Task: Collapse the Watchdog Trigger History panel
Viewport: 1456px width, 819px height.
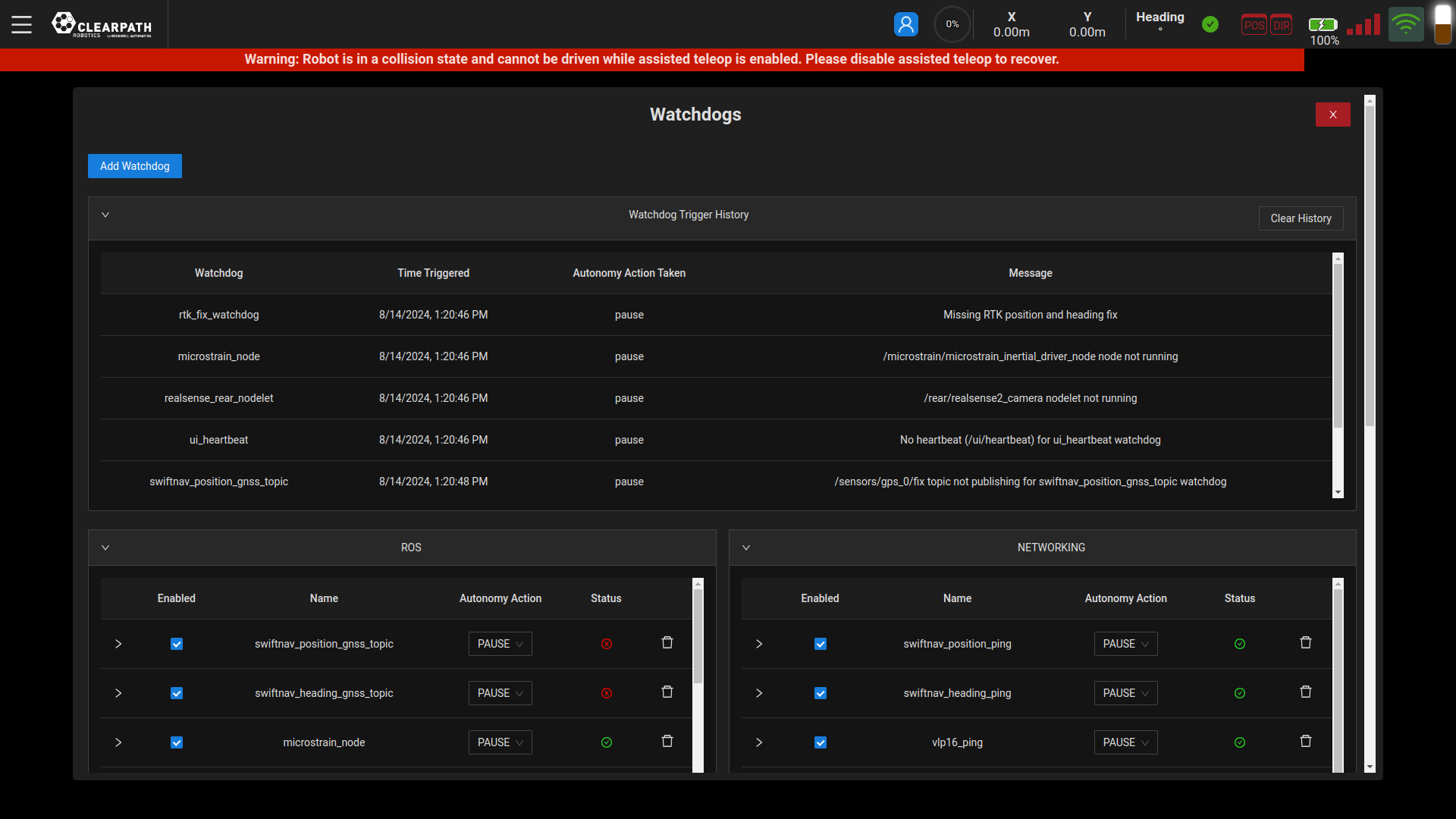Action: (105, 215)
